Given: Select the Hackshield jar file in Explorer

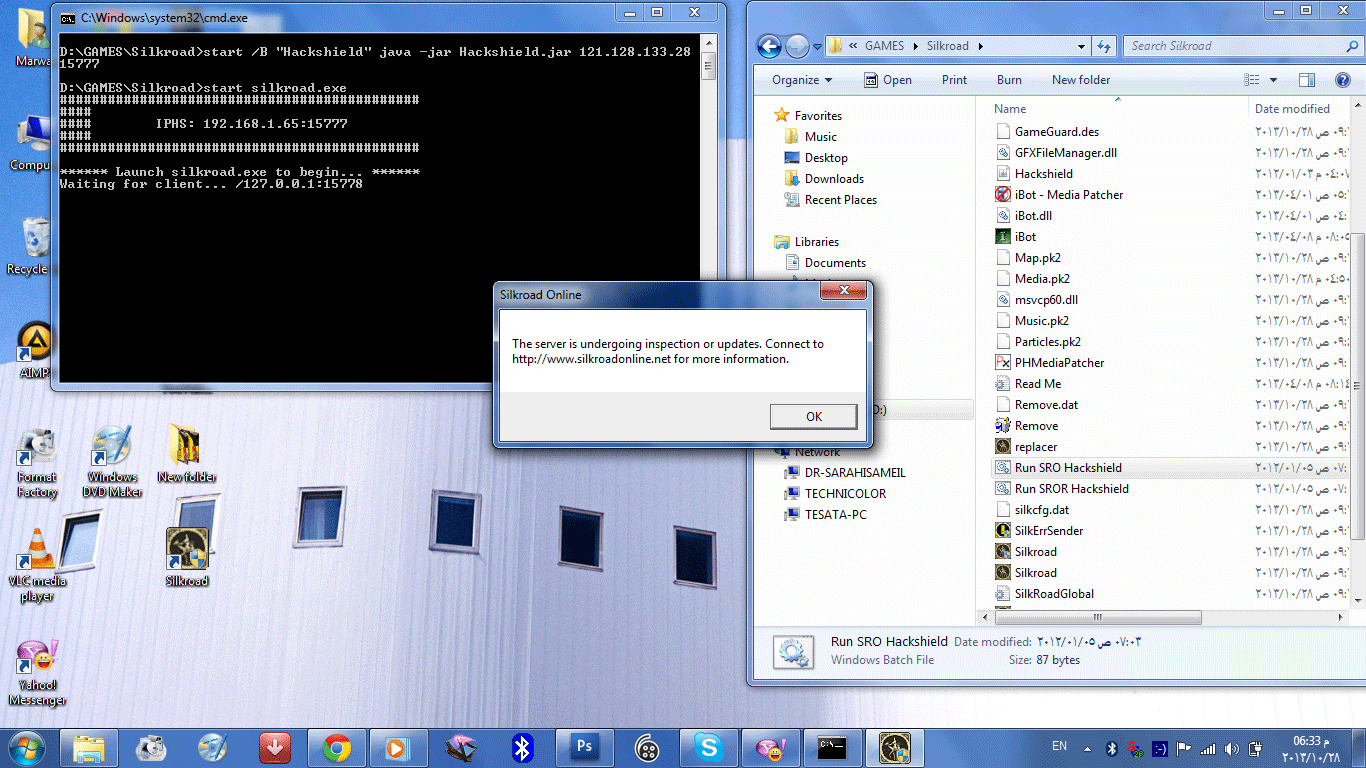Looking at the screenshot, I should [1035, 173].
